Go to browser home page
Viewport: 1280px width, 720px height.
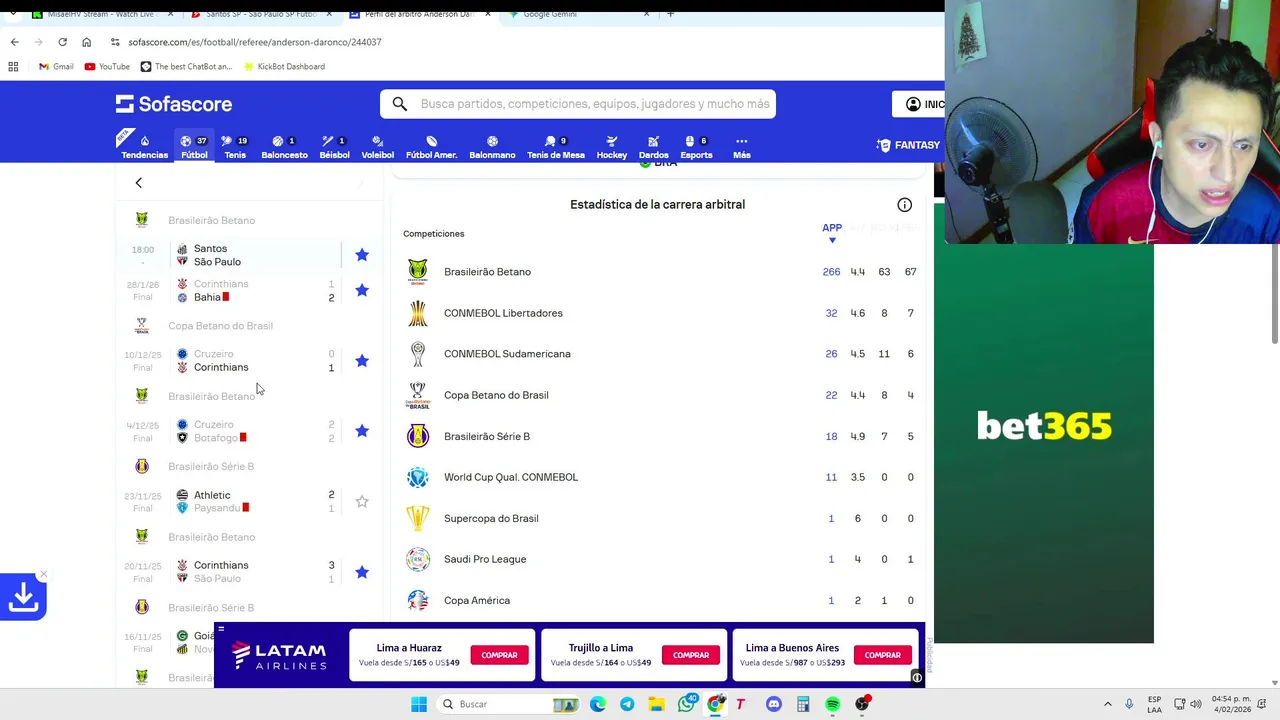pyautogui.click(x=86, y=42)
